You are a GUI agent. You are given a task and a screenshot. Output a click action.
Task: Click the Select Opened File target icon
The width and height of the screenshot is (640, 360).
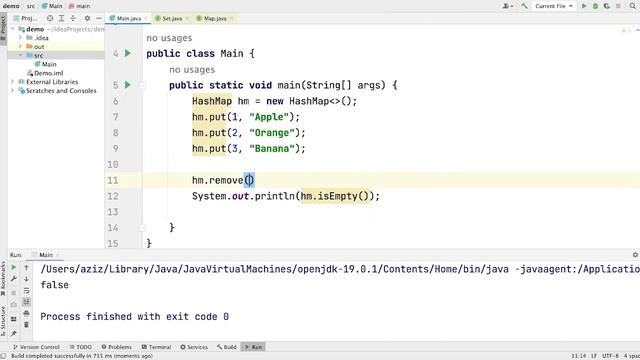click(x=50, y=18)
